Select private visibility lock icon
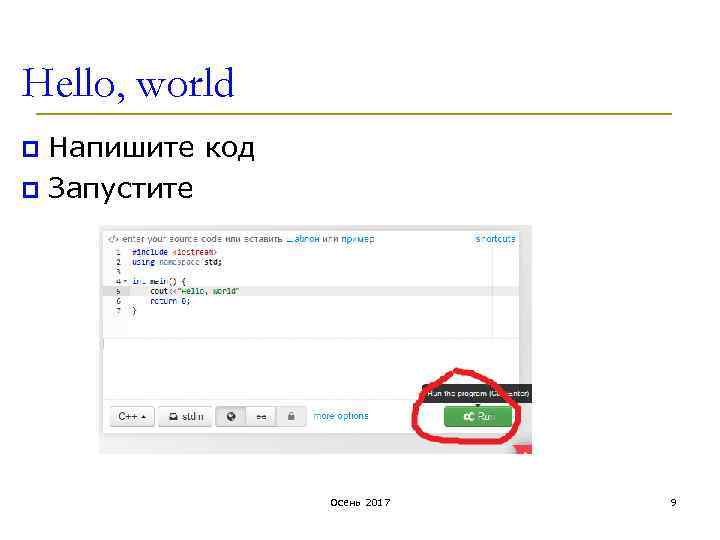This screenshot has width=720, height=540. click(291, 416)
